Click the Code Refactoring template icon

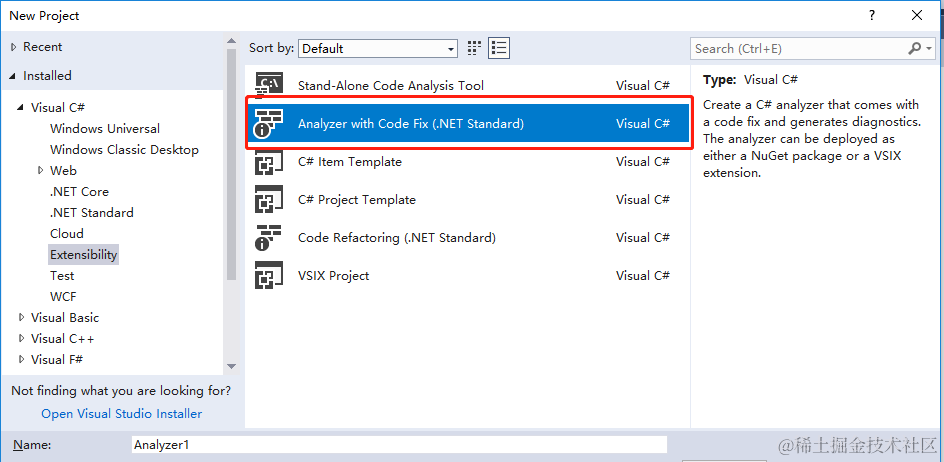pos(269,237)
